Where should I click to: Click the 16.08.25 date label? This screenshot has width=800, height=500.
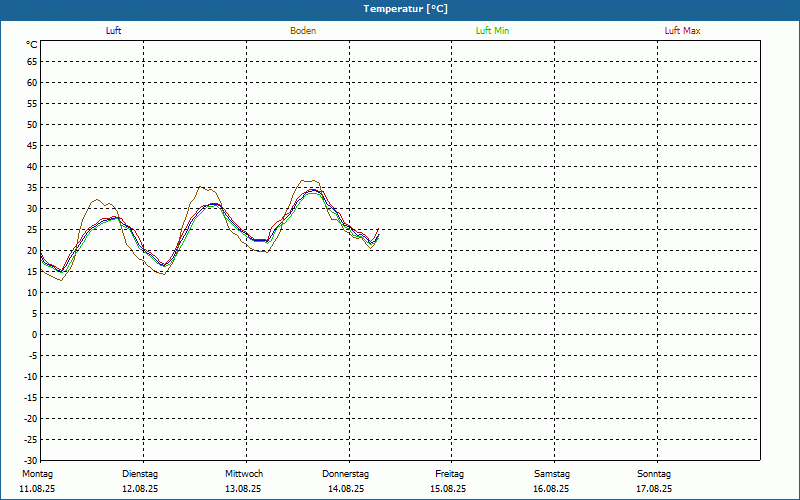tap(551, 489)
